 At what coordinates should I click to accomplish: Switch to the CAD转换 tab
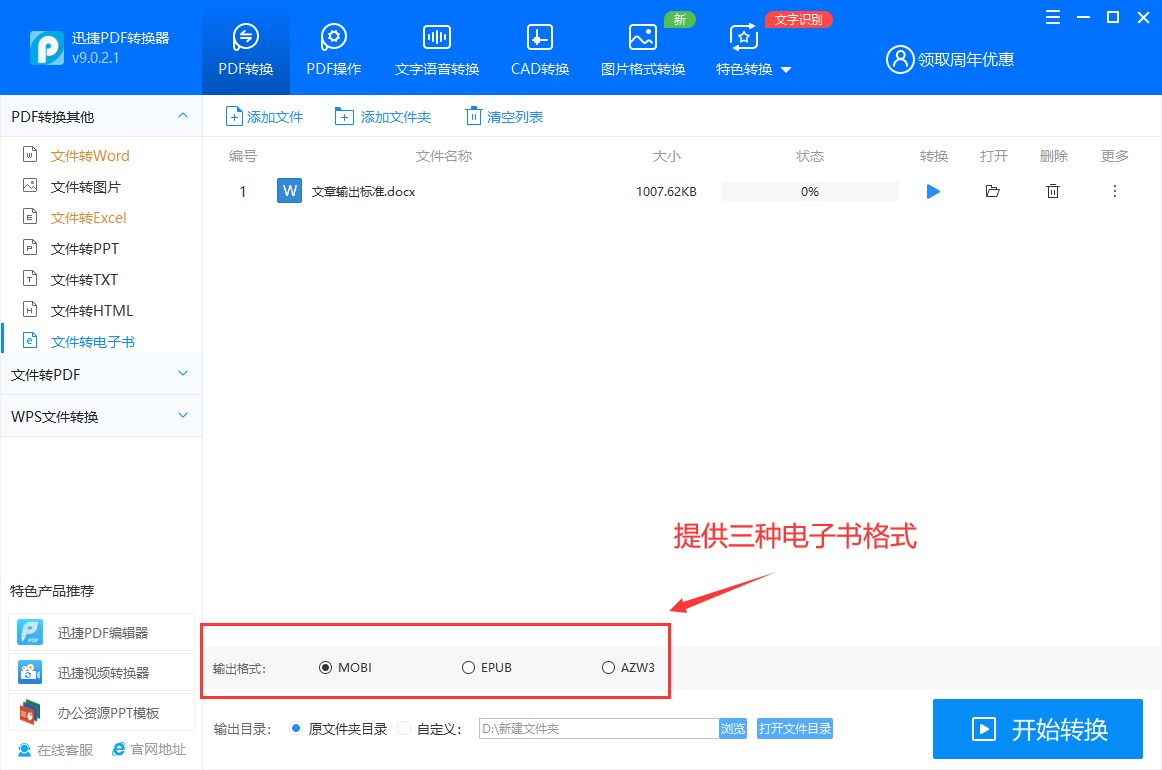point(539,47)
